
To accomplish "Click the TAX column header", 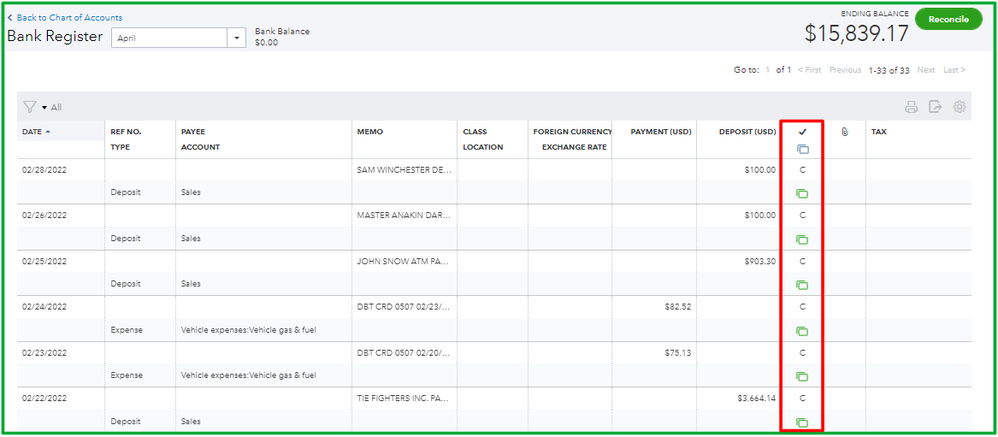I will (879, 132).
